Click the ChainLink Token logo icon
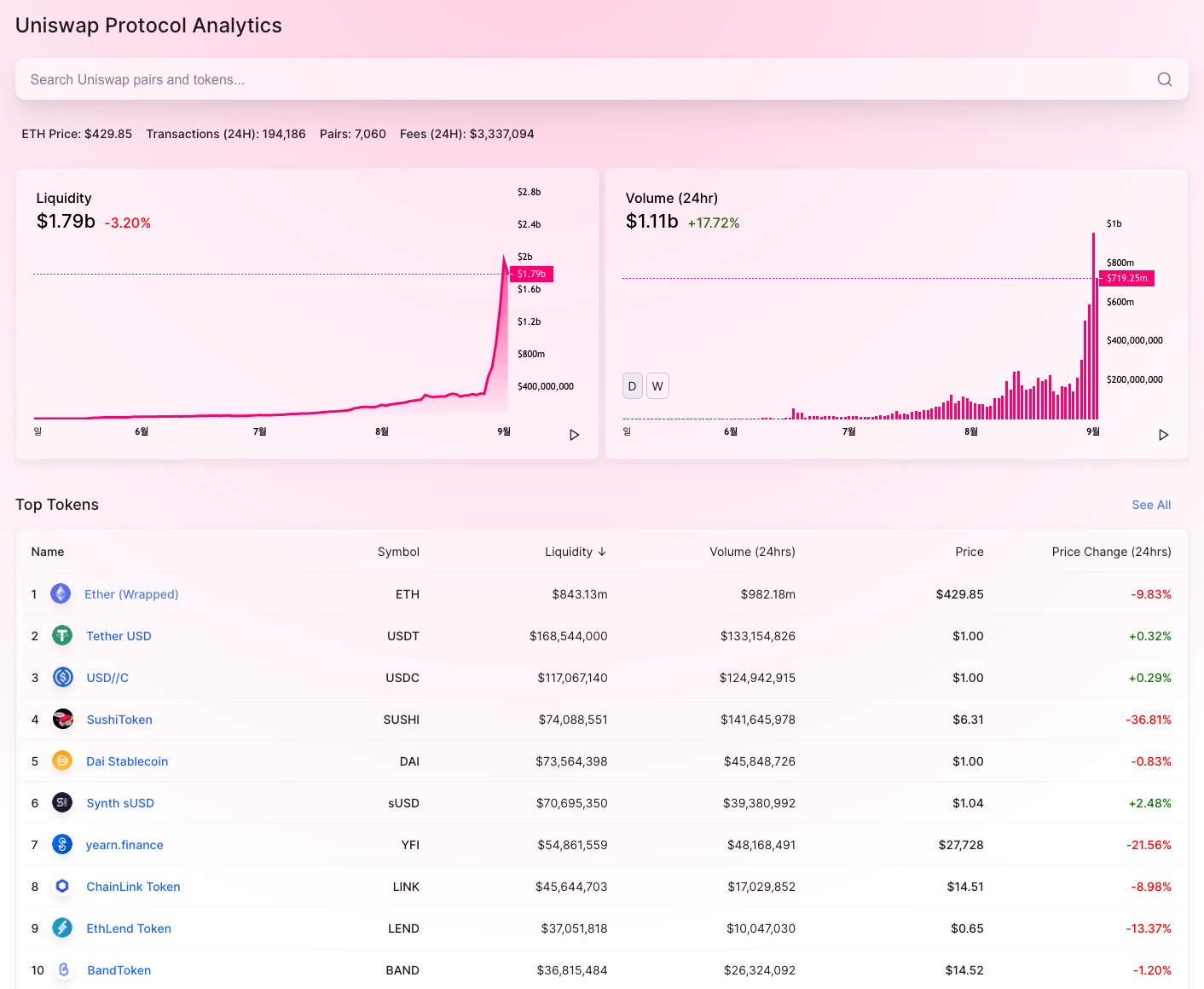This screenshot has height=989, width=1204. point(62,886)
